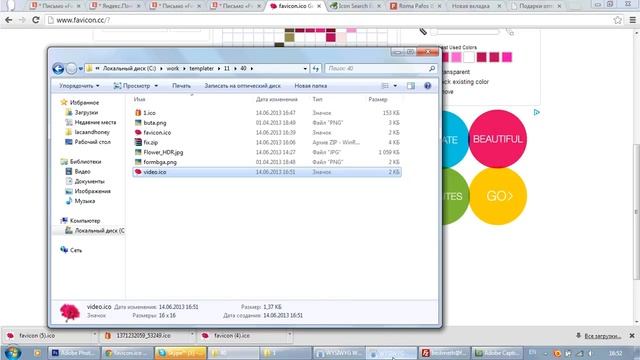This screenshot has width=640, height=360.
Task: Click the Просмотр toolbar button
Action: (x=132, y=86)
